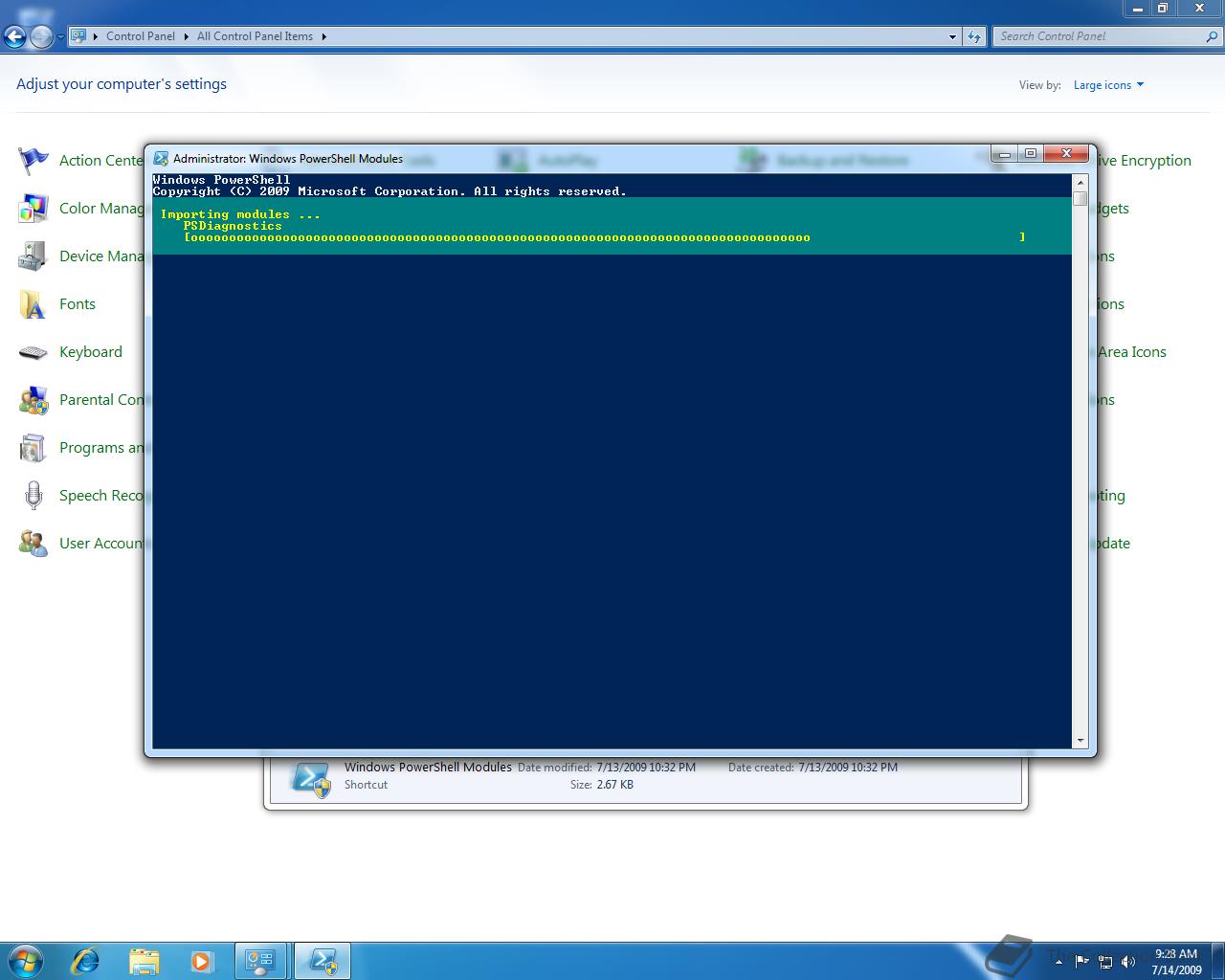Click the PowerShell scroll down arrow

pos(1080,741)
